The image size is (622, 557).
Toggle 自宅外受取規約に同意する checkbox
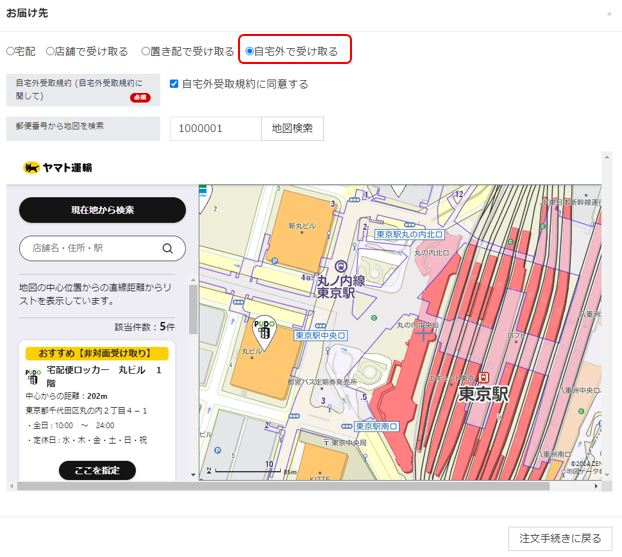pyautogui.click(x=174, y=84)
